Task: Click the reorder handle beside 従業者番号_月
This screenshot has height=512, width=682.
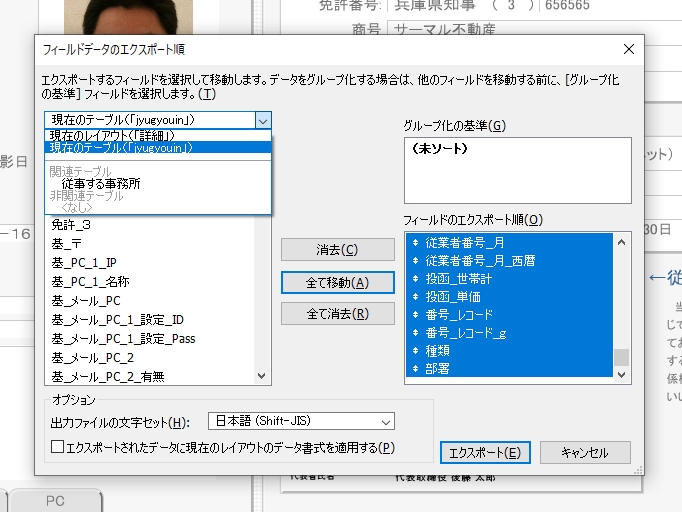Action: (415, 242)
